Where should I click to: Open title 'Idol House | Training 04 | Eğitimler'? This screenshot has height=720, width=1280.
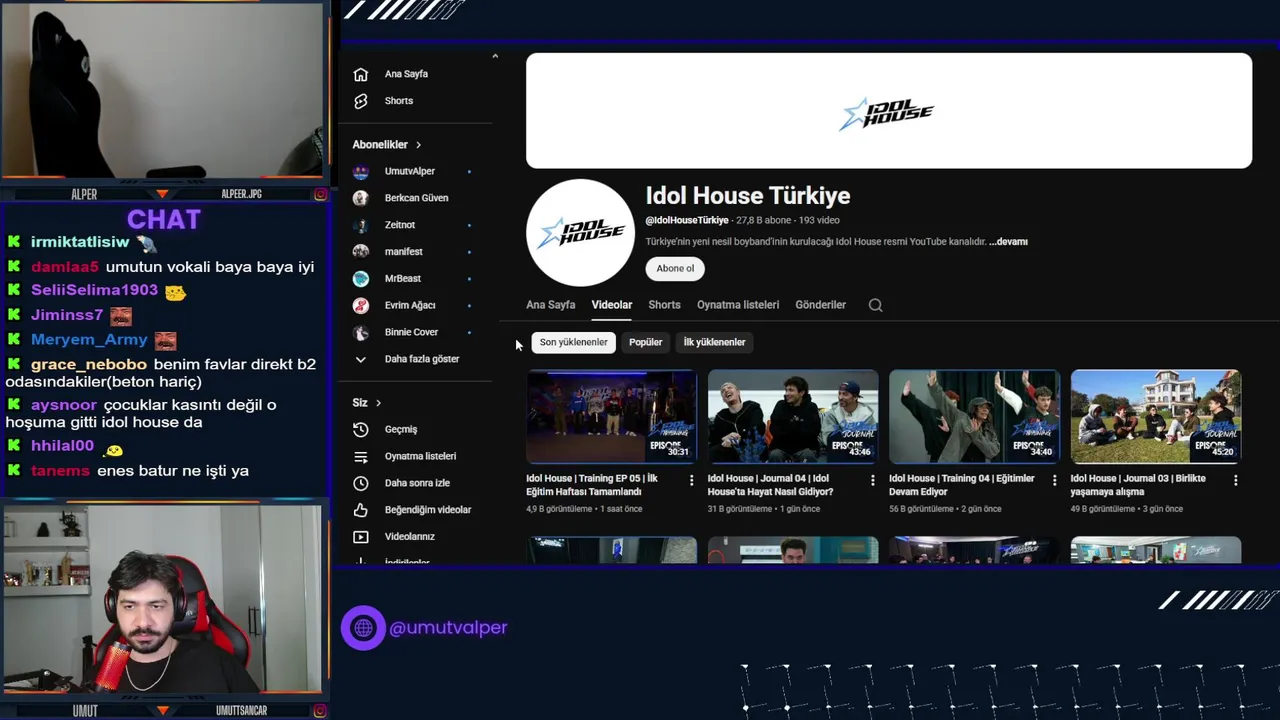click(962, 485)
